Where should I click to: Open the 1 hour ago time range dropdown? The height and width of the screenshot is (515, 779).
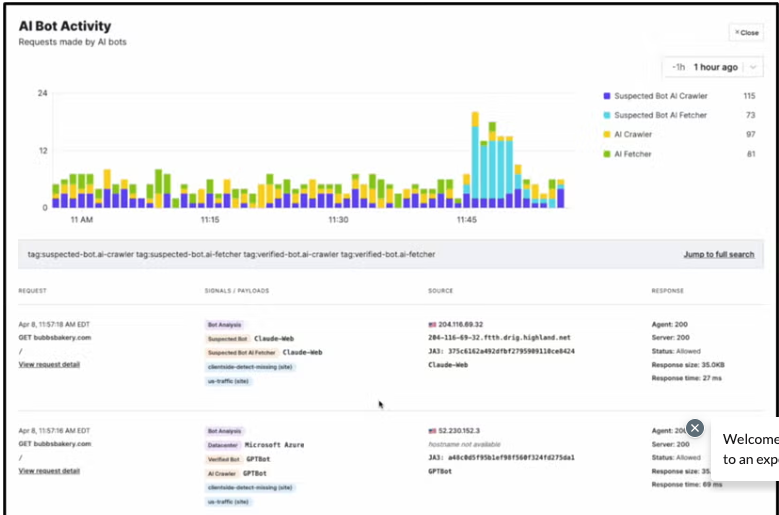(712, 67)
